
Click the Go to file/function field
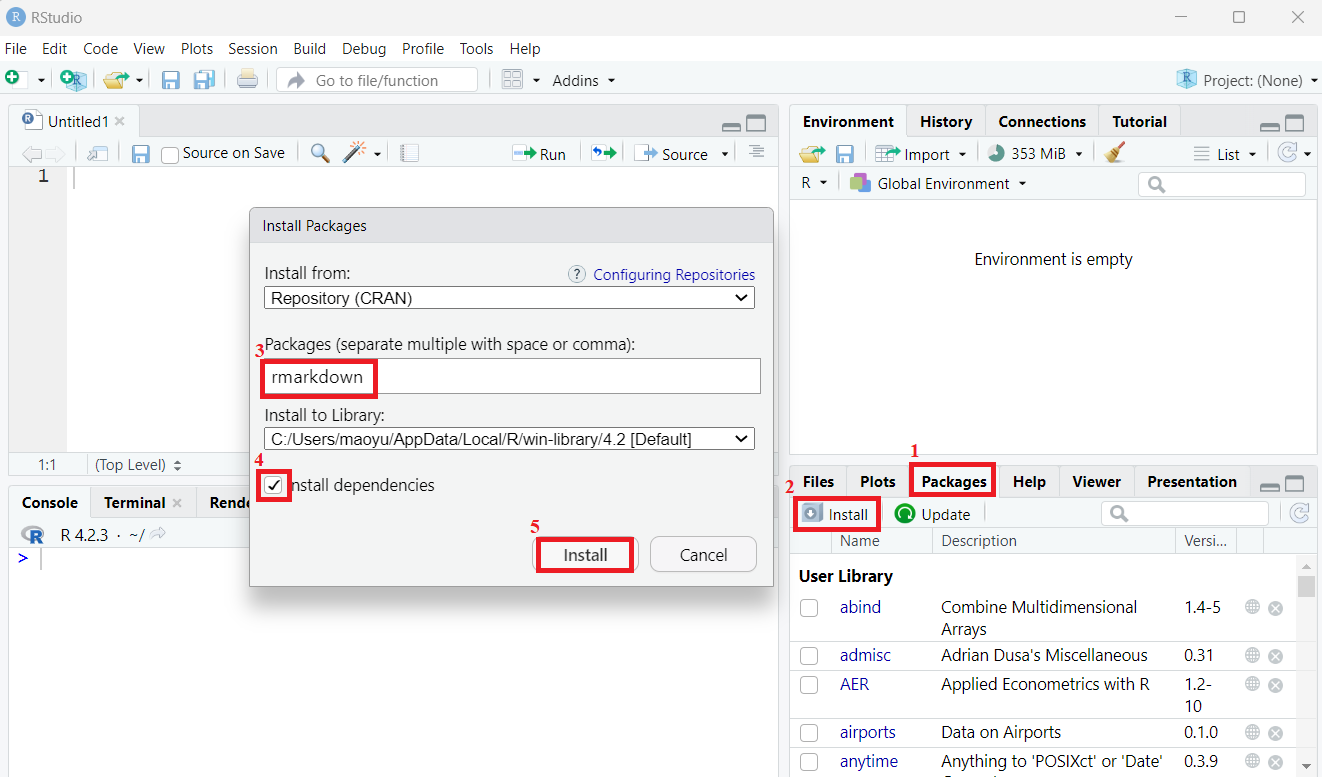click(378, 80)
